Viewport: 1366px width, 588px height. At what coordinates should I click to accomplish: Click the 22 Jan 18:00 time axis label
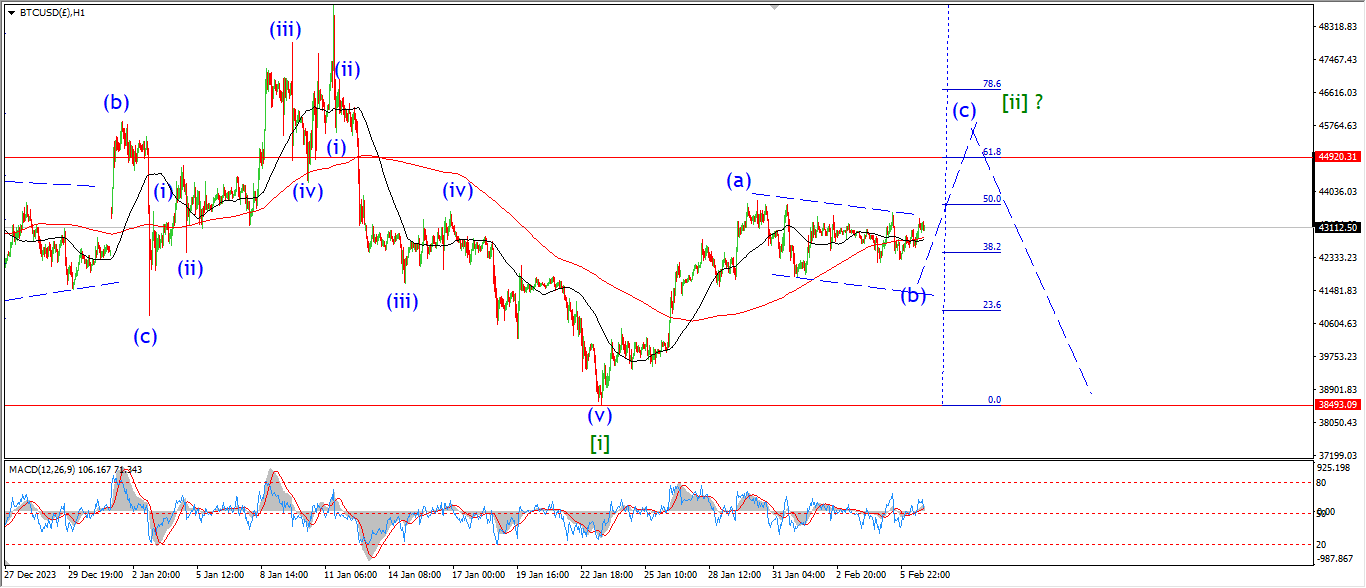(608, 575)
